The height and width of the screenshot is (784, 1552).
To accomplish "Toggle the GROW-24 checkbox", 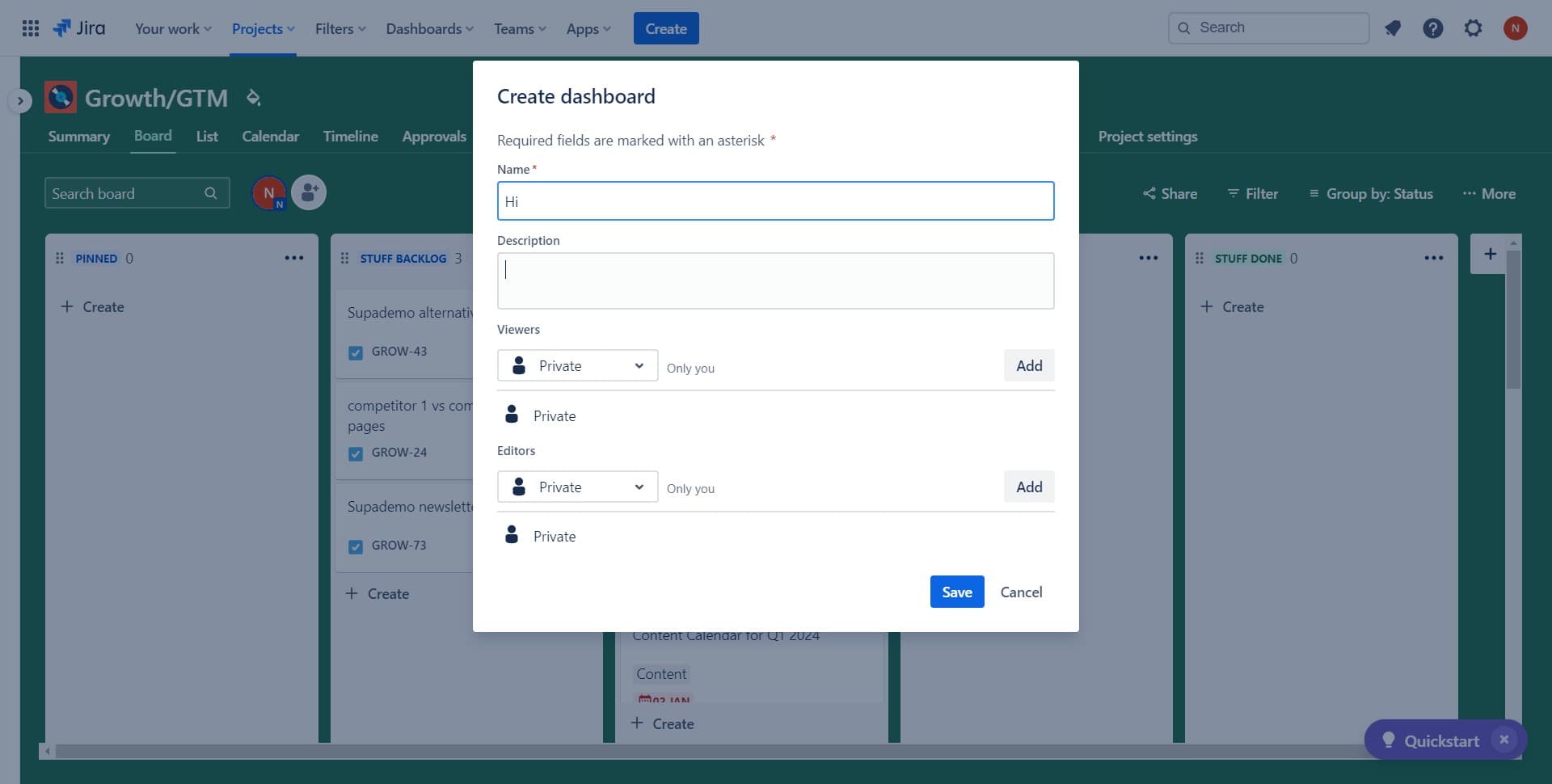I will [x=356, y=453].
